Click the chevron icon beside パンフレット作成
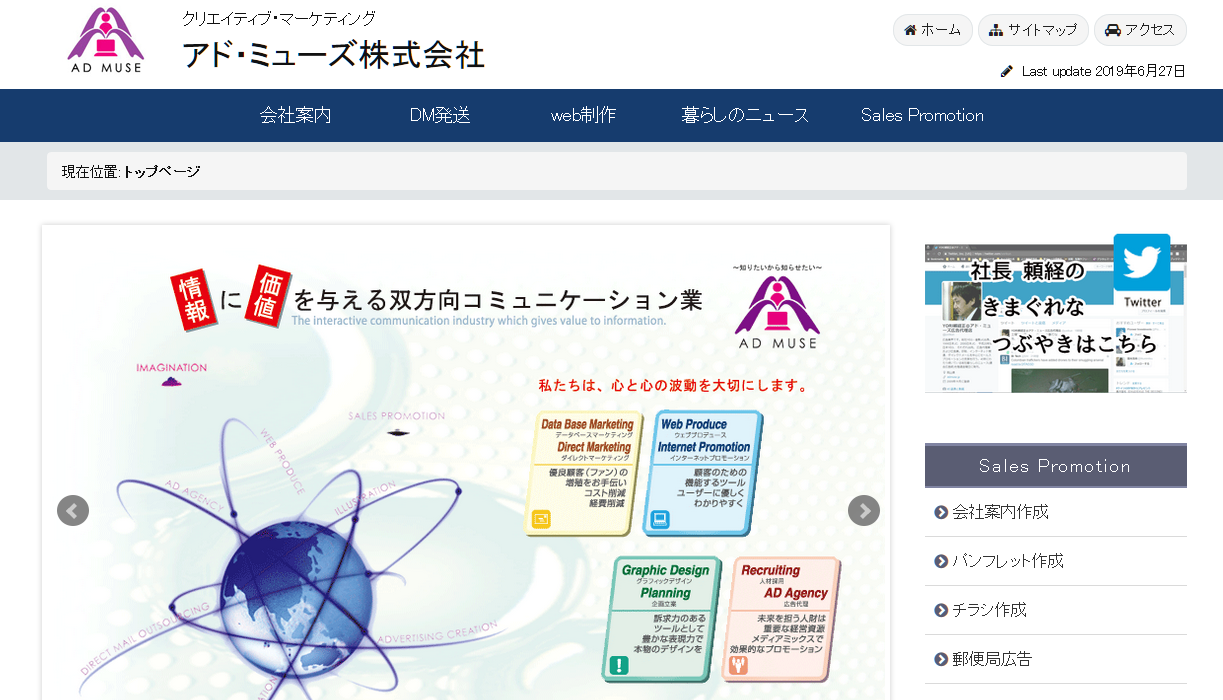 pyautogui.click(x=941, y=561)
